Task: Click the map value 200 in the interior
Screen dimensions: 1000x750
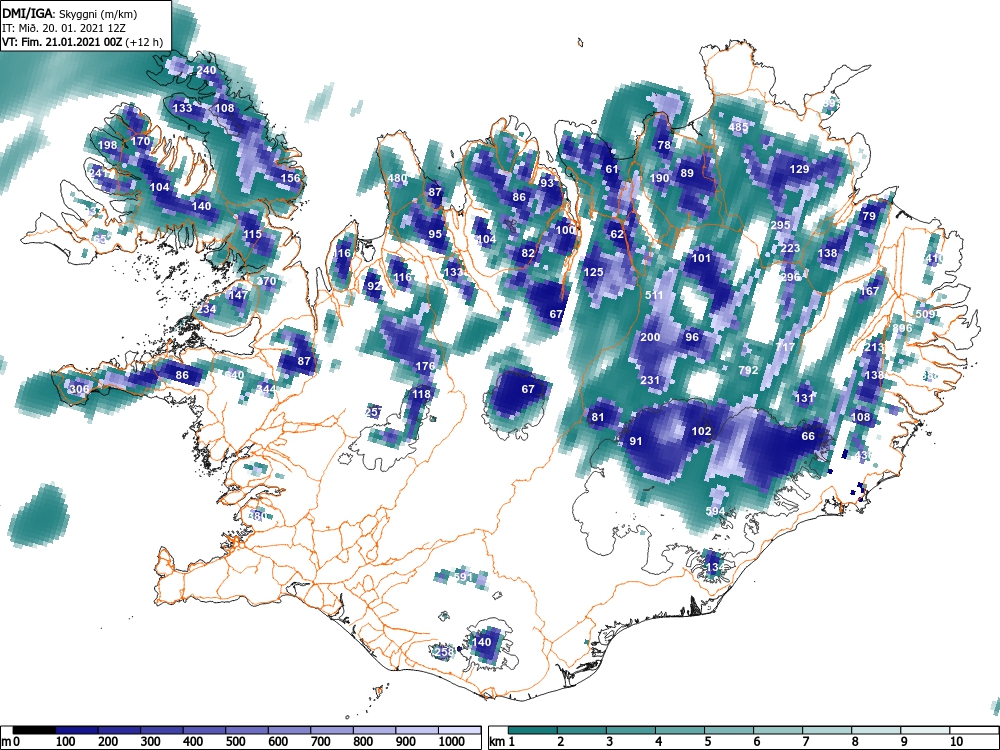Action: point(650,337)
